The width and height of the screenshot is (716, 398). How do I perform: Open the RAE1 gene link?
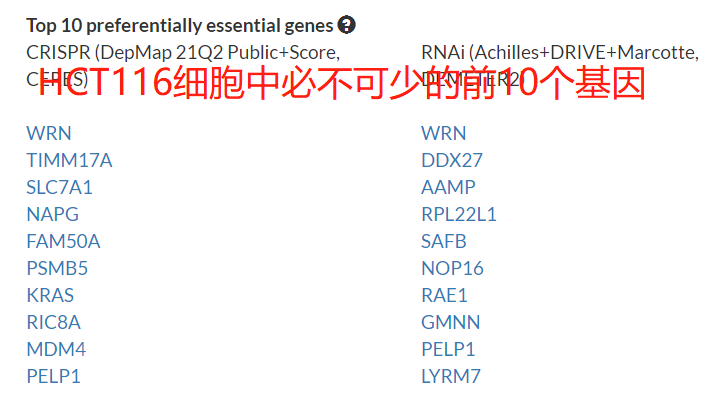tap(444, 295)
